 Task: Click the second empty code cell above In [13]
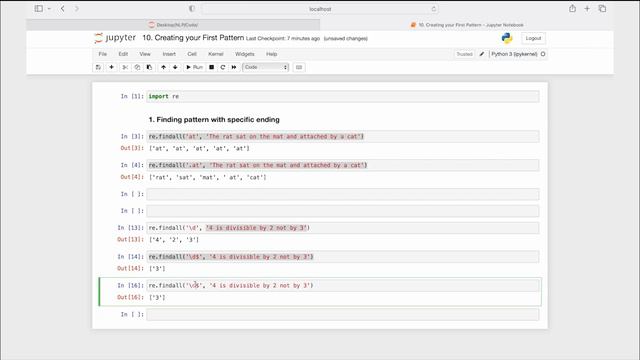click(x=343, y=211)
